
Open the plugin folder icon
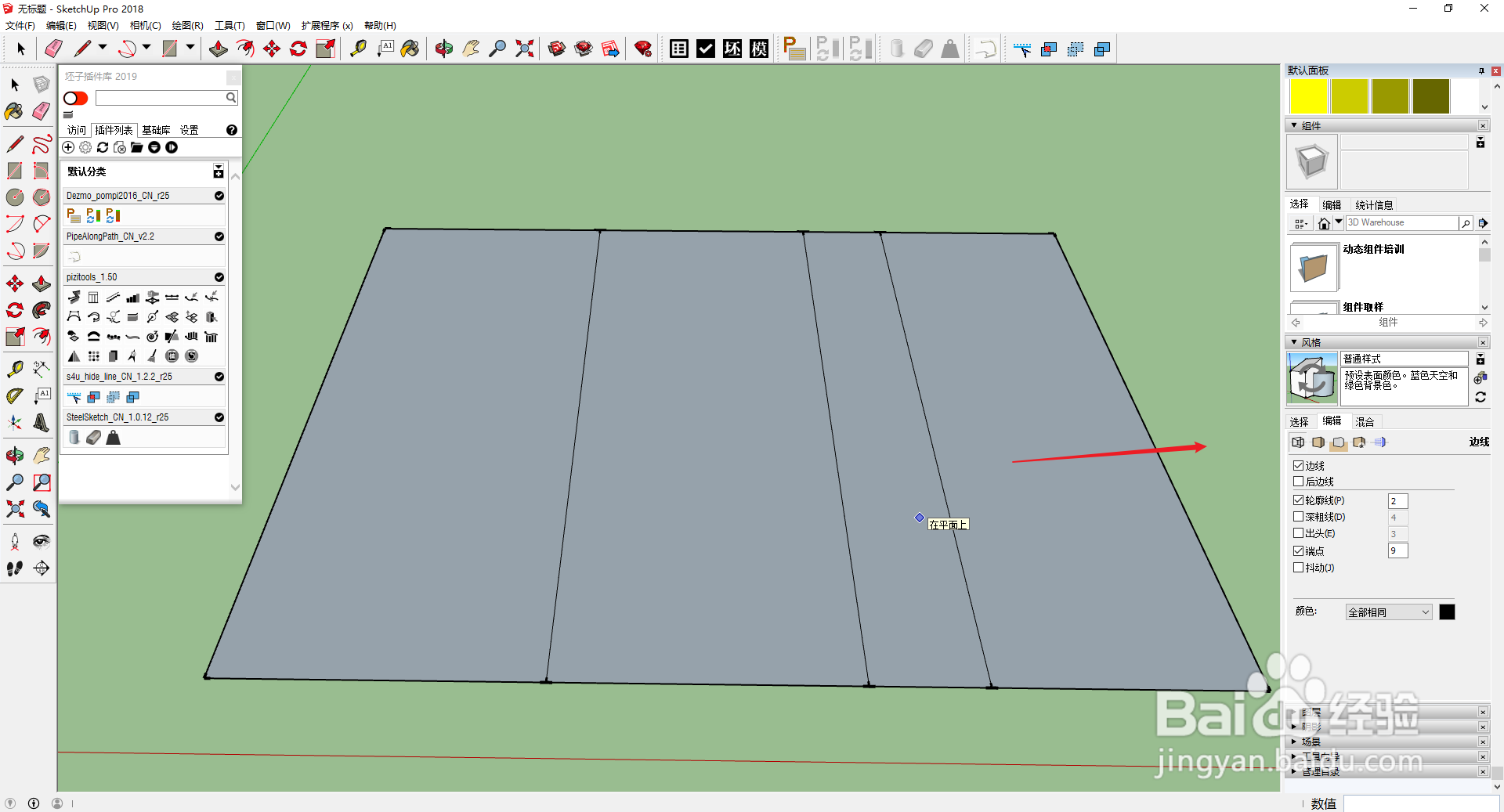pyautogui.click(x=137, y=147)
